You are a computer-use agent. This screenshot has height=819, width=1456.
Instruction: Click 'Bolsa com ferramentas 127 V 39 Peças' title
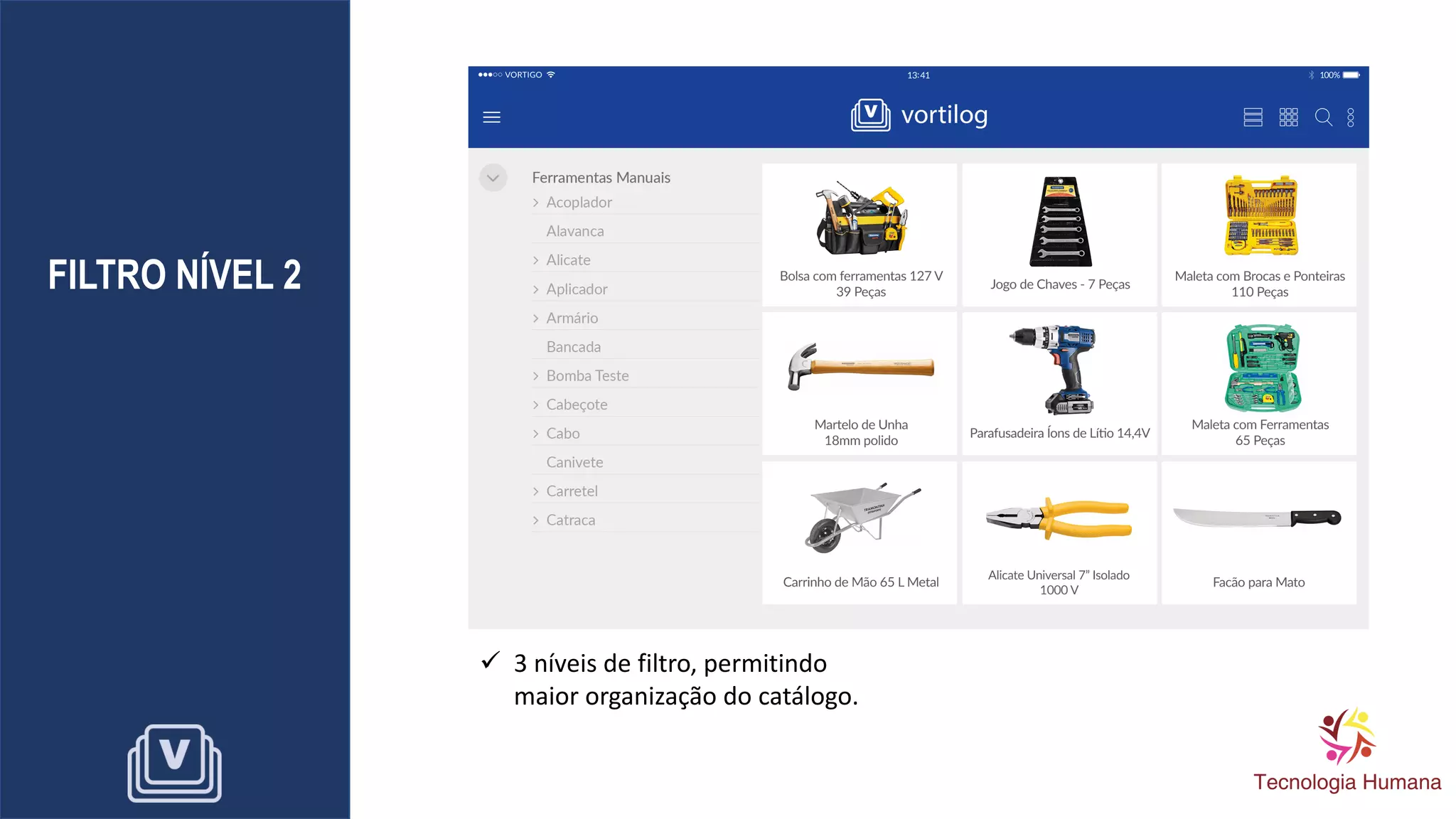click(861, 284)
